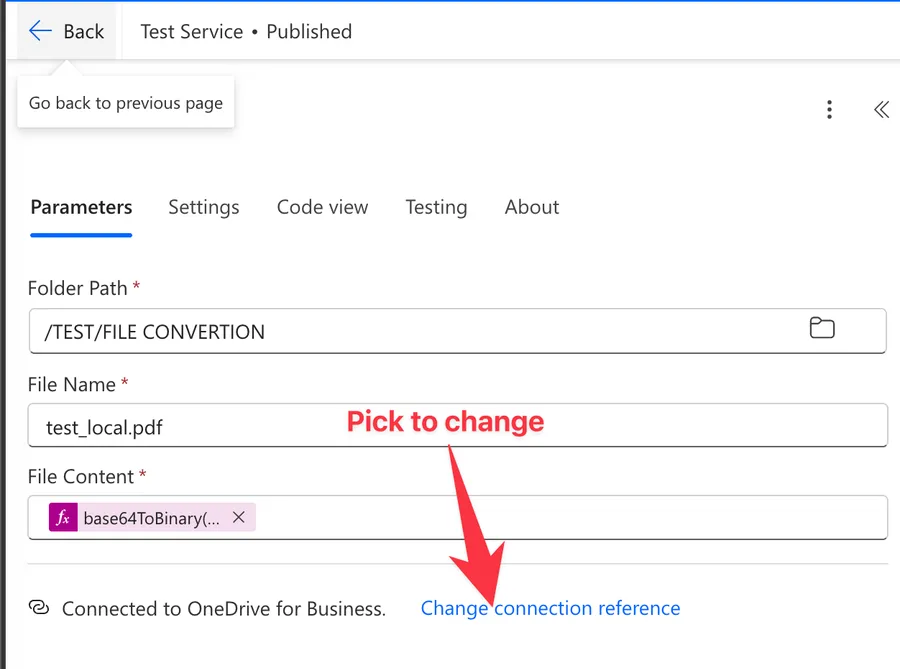Viewport: 900px width, 669px height.
Task: Switch to the Parameters tab
Action: tap(81, 207)
